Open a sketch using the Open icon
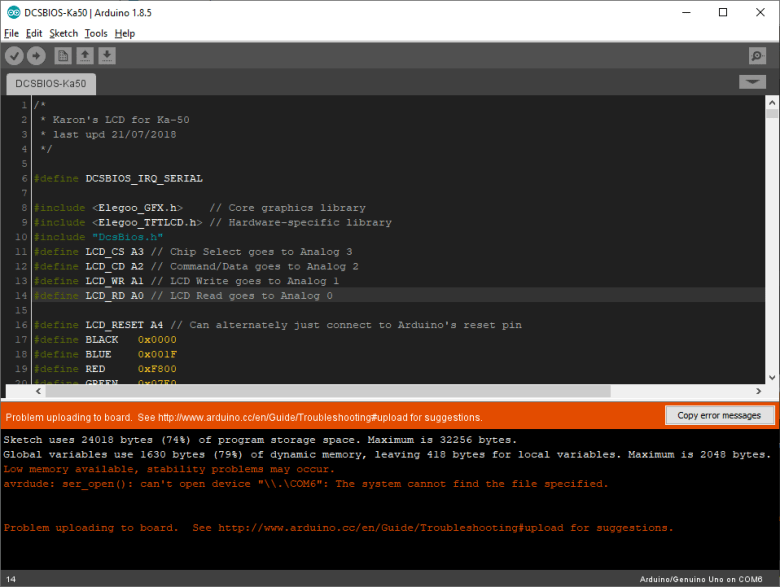Screen dimensions: 780x587 [85, 56]
